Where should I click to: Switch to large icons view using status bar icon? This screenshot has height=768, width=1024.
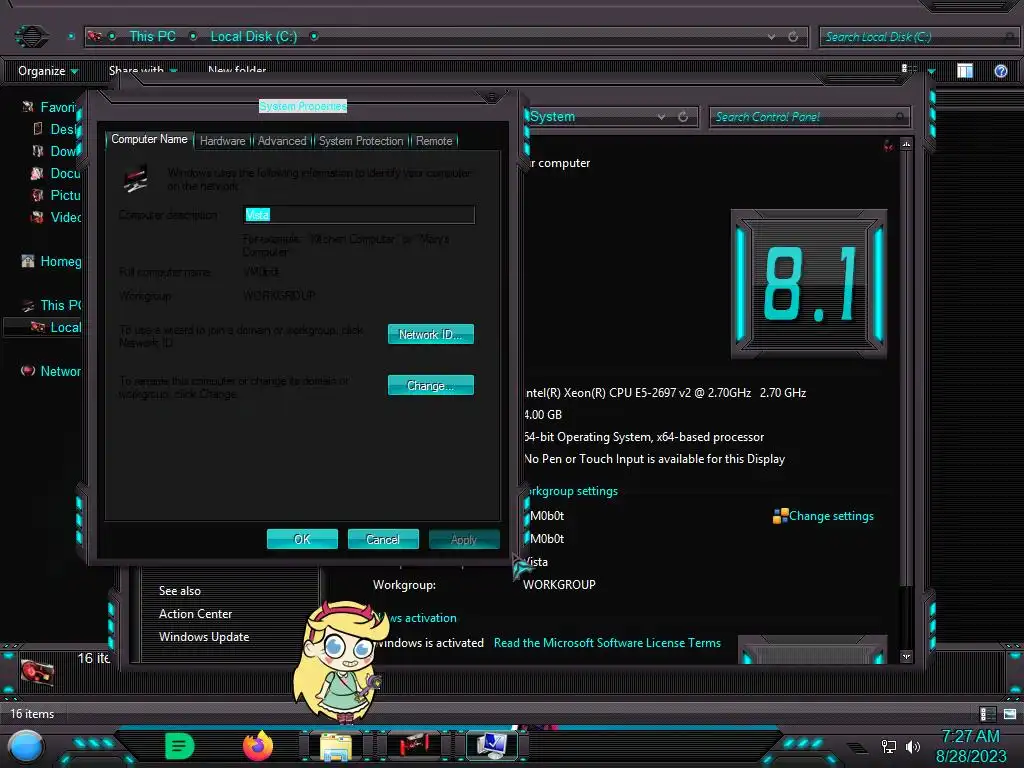click(1010, 714)
